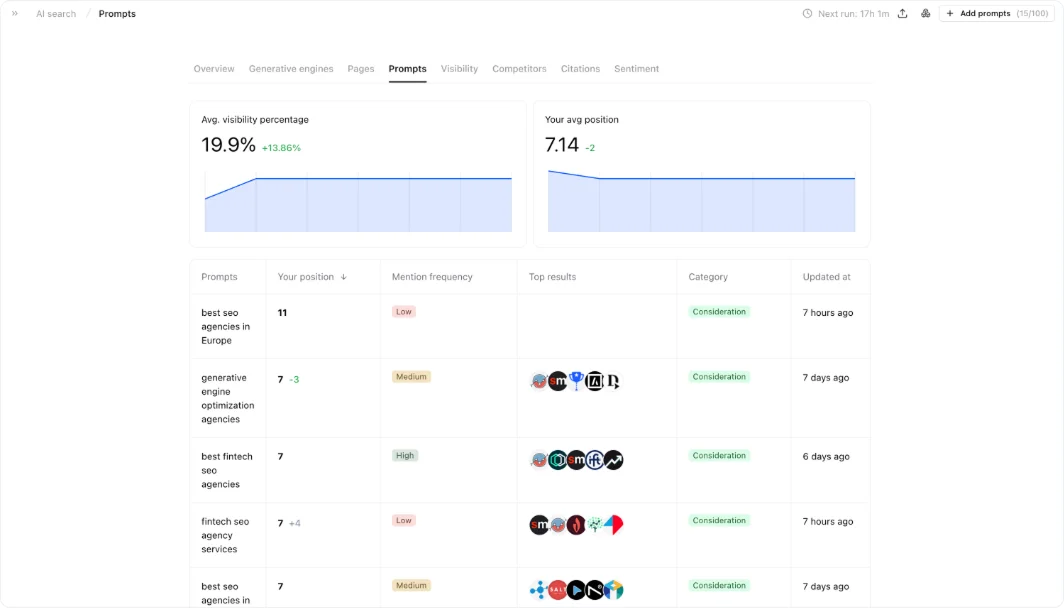Click the Mention frequency column header
Viewport: 1064px width, 608px height.
432,277
